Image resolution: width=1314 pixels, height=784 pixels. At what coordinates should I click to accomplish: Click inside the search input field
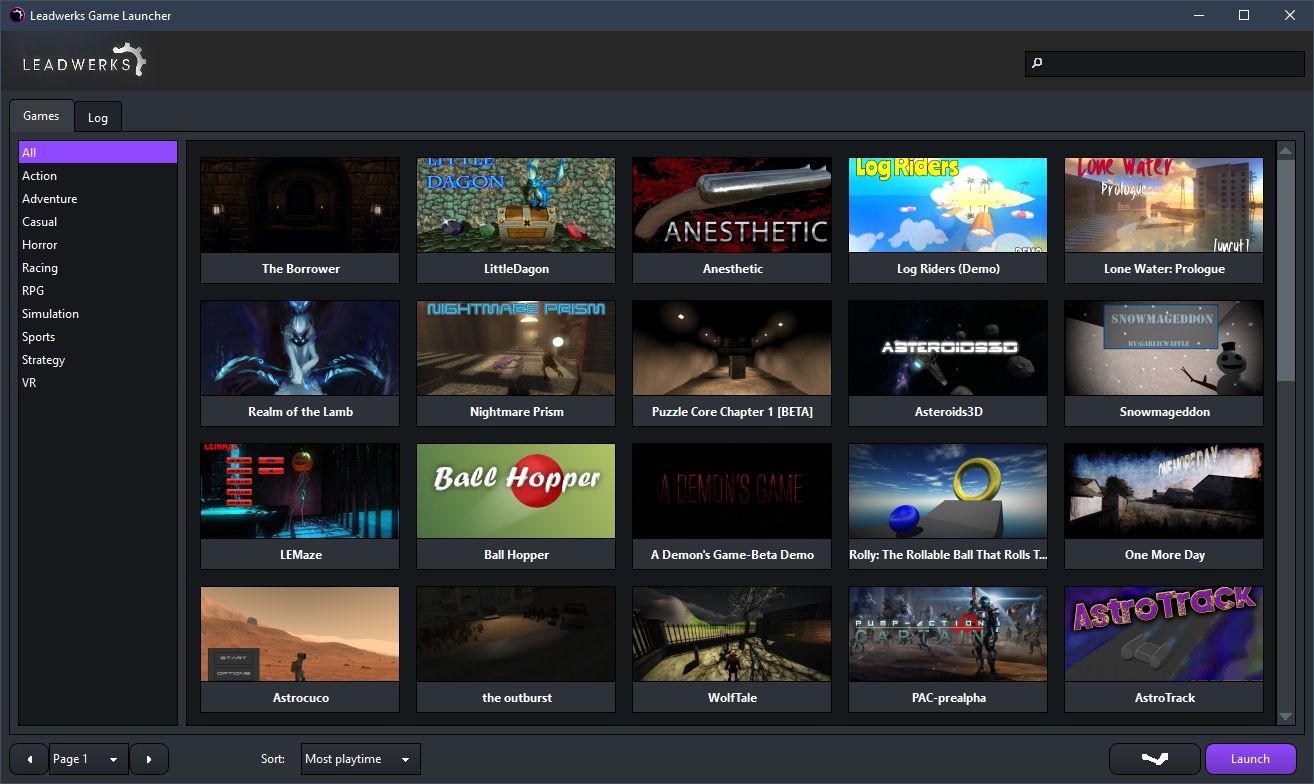[x=1170, y=63]
